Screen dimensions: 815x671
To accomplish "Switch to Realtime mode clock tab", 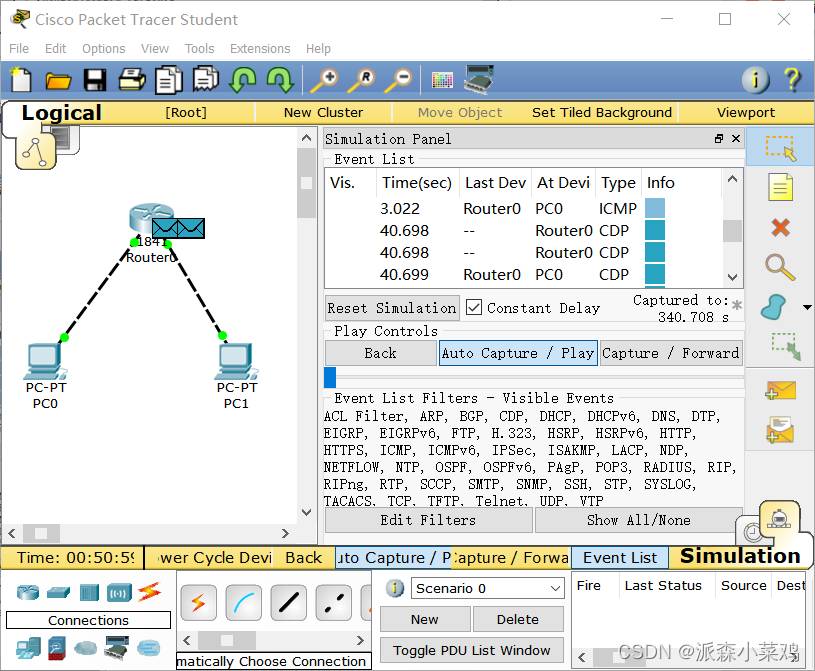I will pyautogui.click(x=752, y=532).
